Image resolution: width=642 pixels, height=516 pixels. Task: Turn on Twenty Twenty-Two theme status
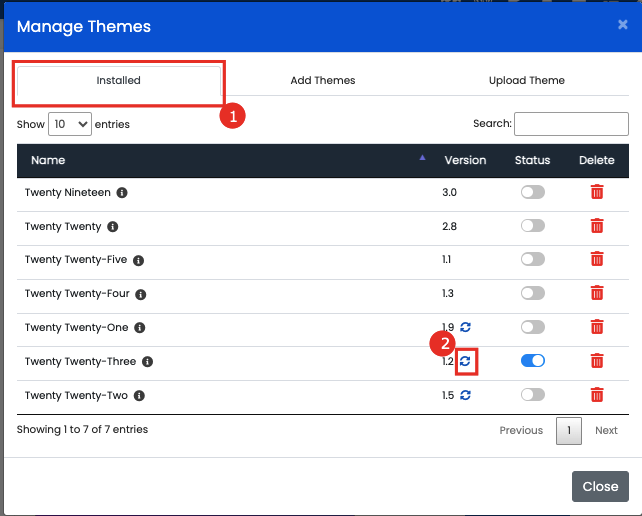pyautogui.click(x=533, y=395)
